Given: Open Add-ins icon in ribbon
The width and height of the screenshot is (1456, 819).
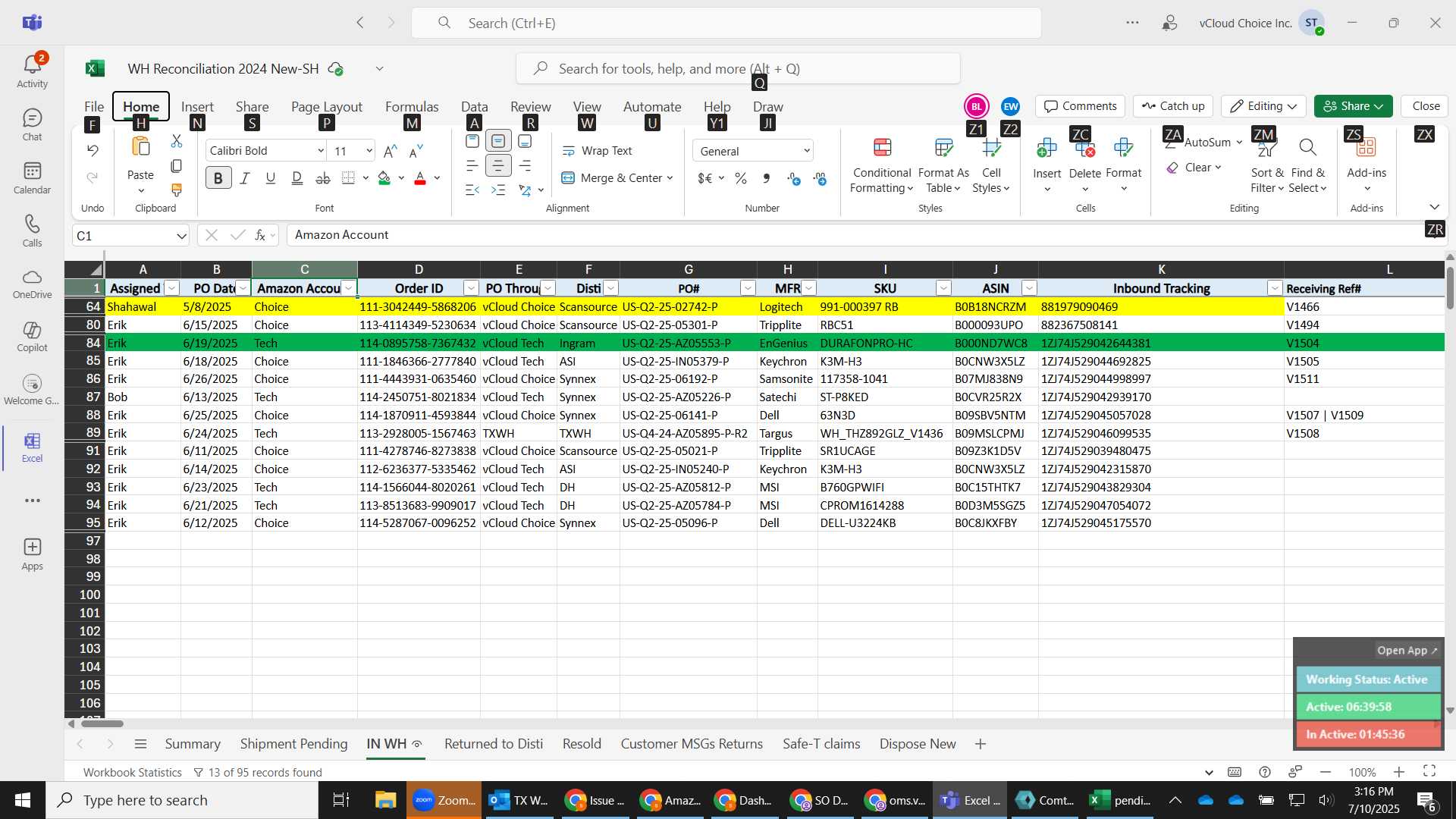Looking at the screenshot, I should pos(1367,147).
